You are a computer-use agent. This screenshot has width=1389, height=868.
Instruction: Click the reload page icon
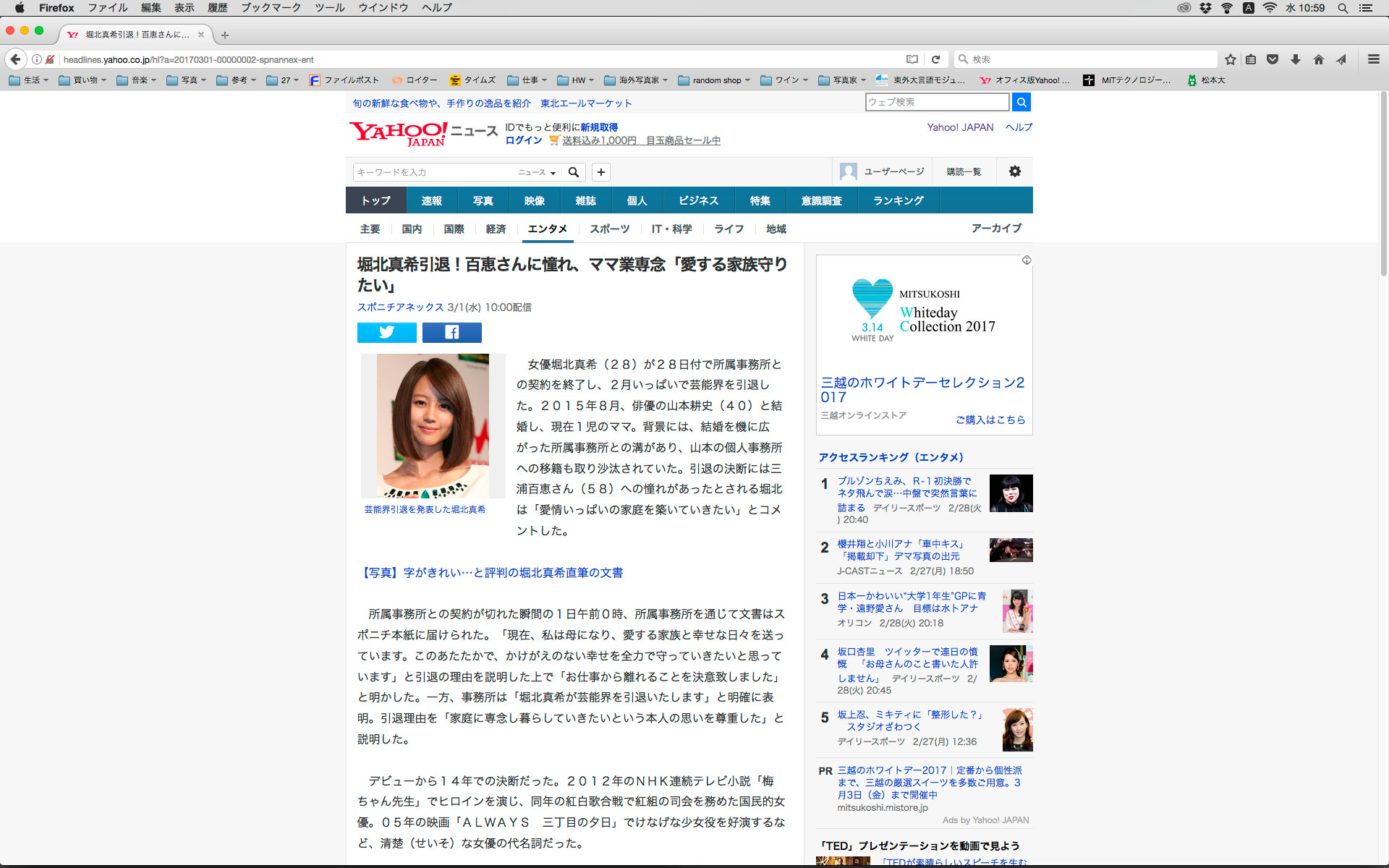pos(935,59)
